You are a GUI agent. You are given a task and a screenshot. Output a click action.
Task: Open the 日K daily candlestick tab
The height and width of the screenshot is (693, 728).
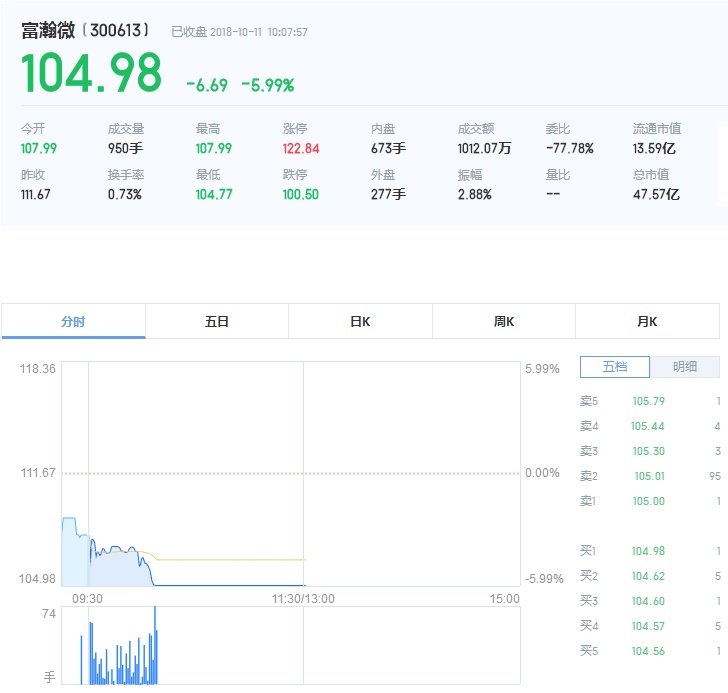point(360,321)
